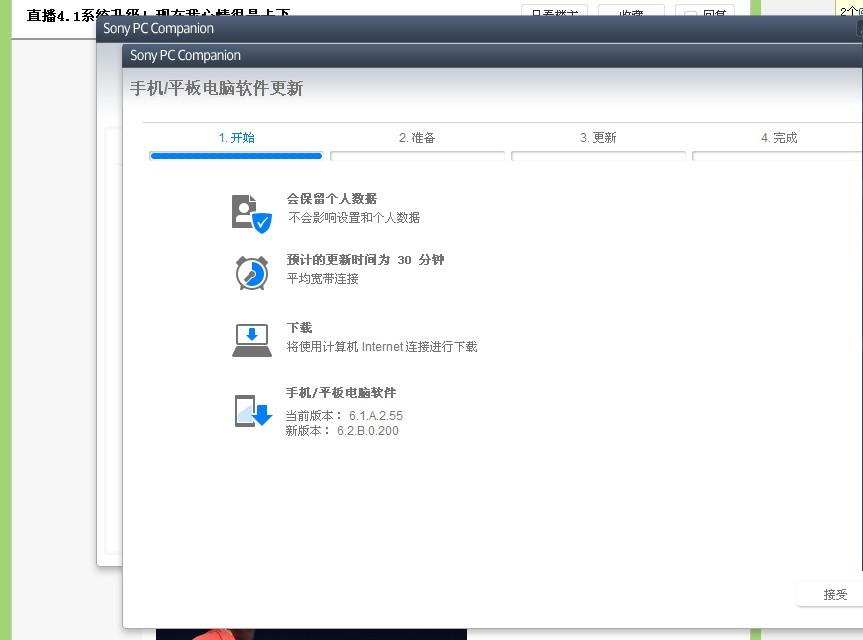863x640 pixels.
Task: Click new version text 6.2.B.0.200
Action: click(x=368, y=431)
